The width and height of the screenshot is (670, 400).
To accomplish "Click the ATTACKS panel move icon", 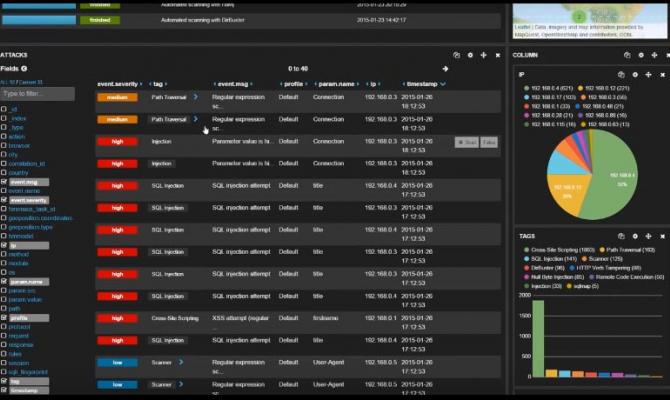I will pyautogui.click(x=484, y=55).
